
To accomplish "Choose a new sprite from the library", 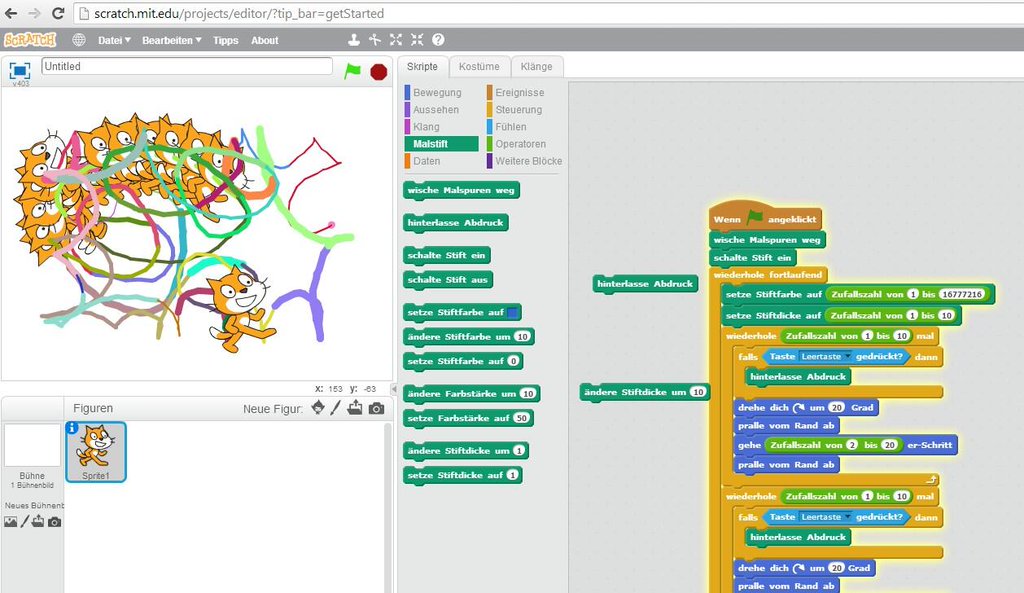I will click(x=318, y=408).
